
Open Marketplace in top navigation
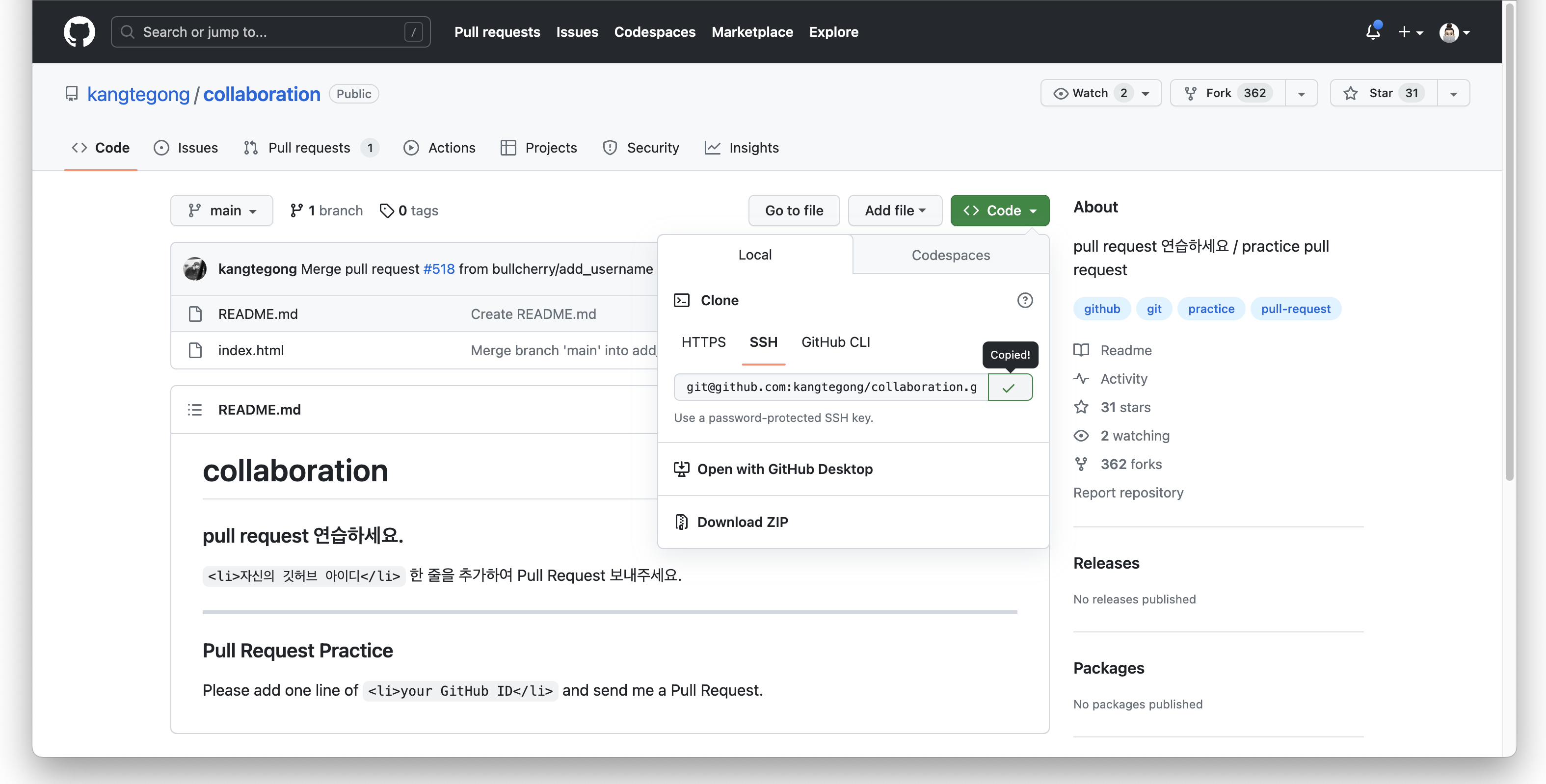752,32
